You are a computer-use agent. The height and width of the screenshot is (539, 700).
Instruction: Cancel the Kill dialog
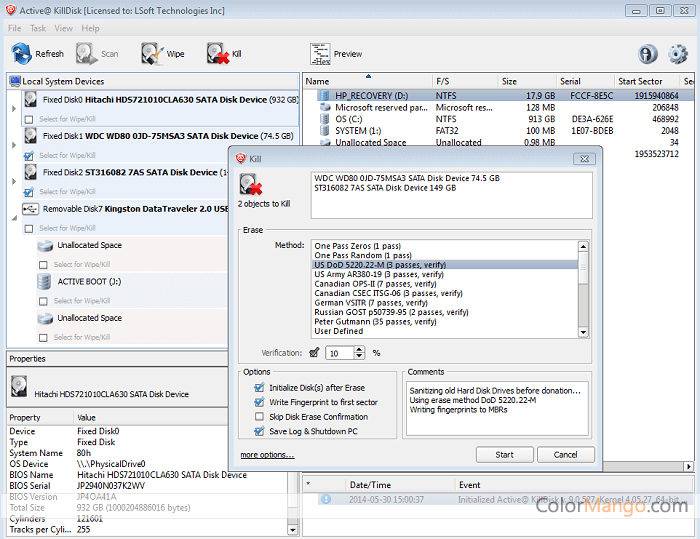coord(565,455)
